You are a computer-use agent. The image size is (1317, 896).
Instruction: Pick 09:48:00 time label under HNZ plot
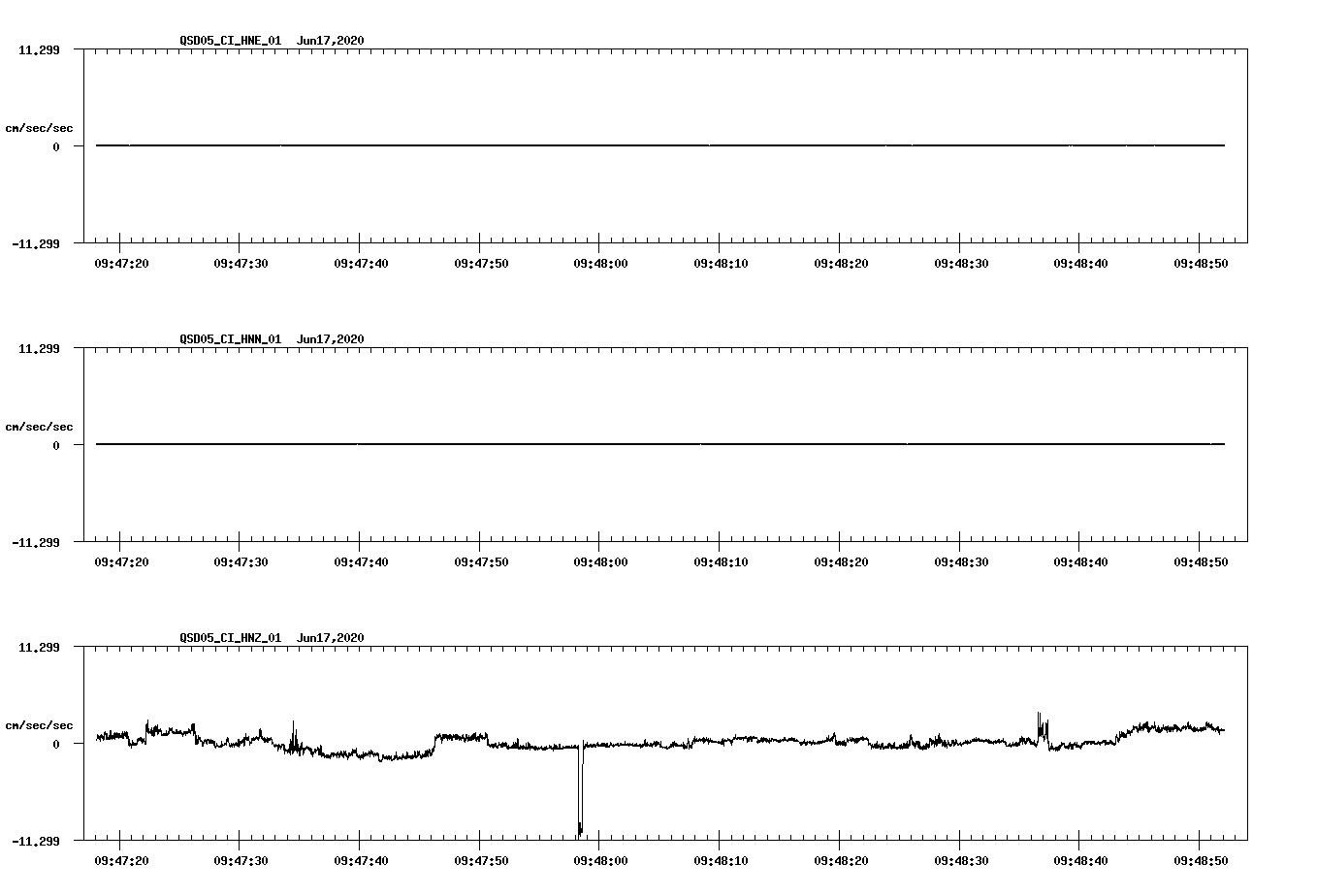600,861
